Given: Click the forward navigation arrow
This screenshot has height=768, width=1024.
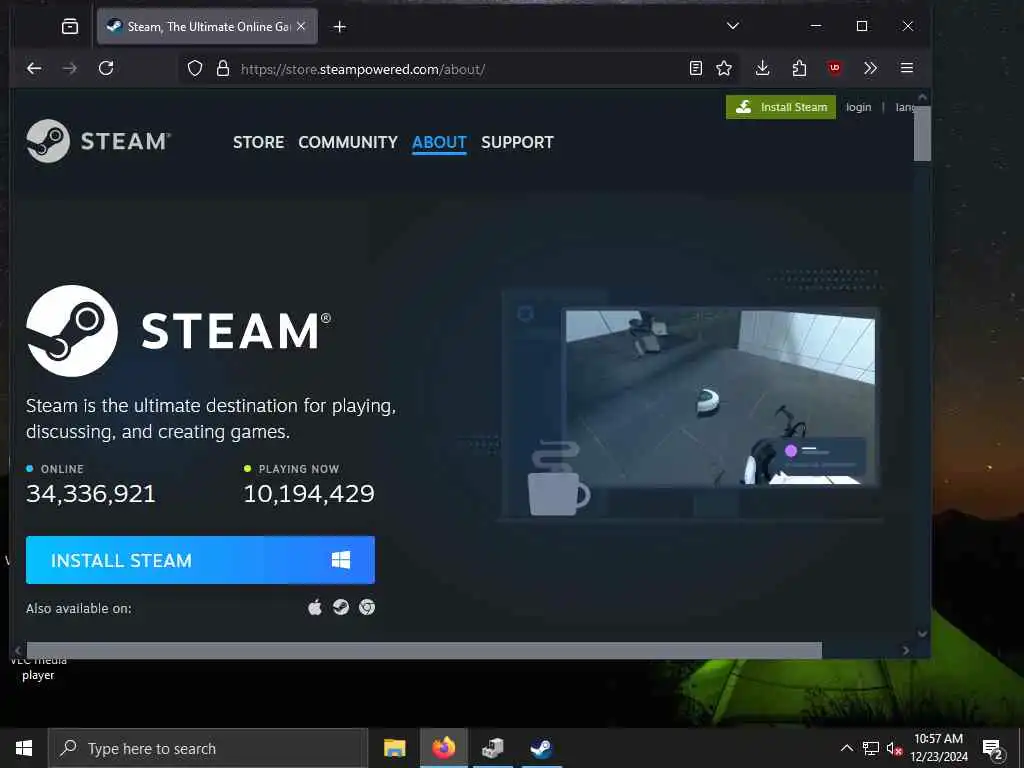Looking at the screenshot, I should [69, 68].
